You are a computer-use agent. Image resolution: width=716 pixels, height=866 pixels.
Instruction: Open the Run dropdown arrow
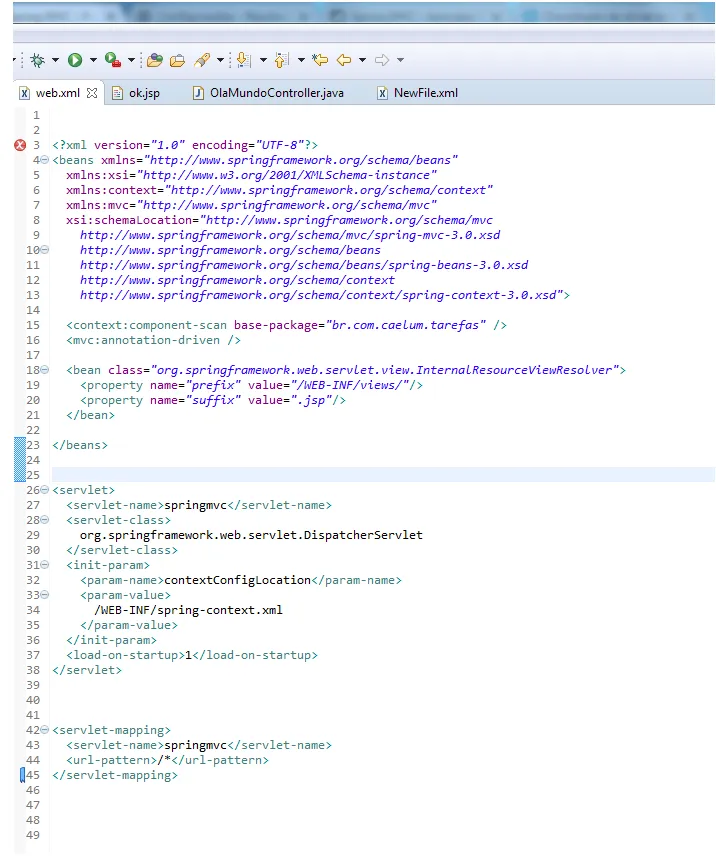point(93,60)
